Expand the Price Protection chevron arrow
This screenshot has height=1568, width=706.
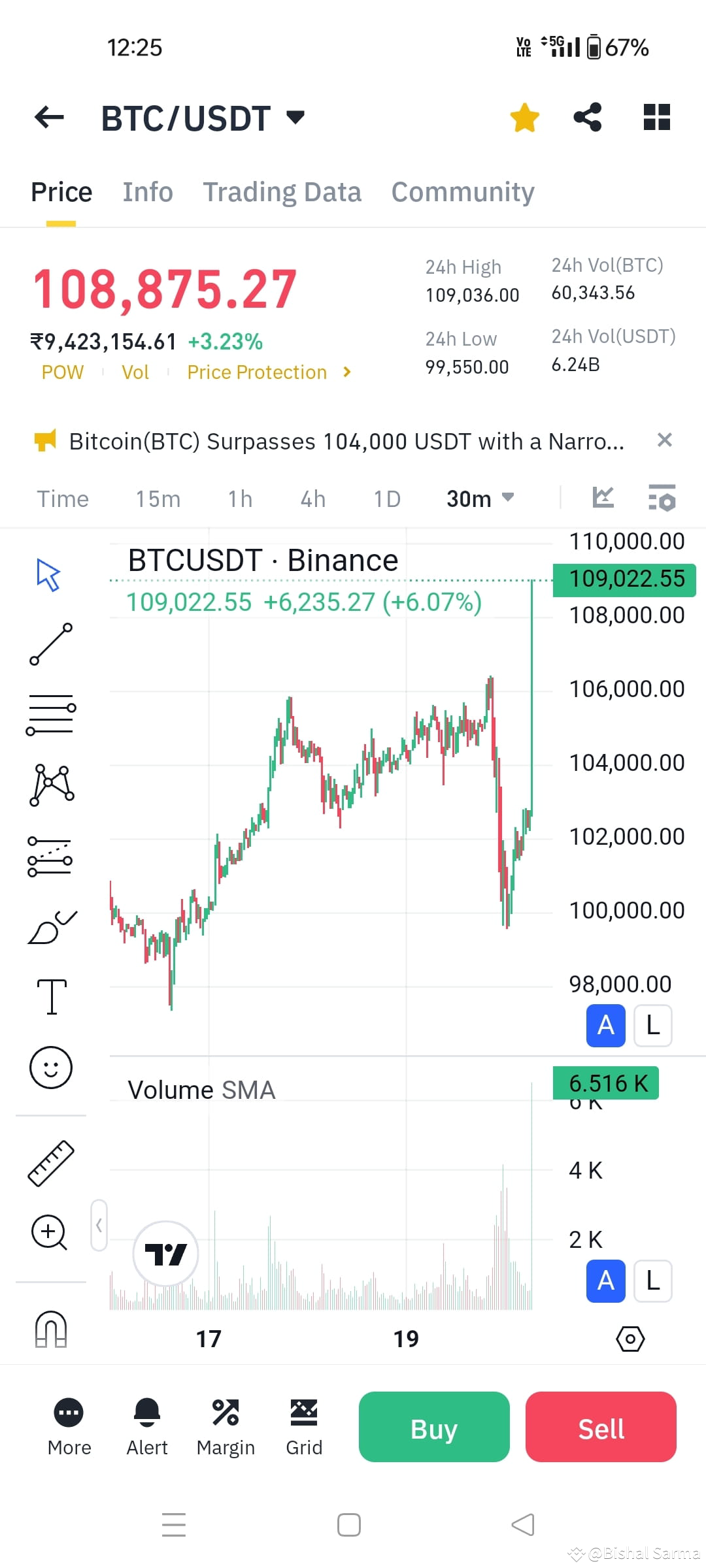[346, 372]
